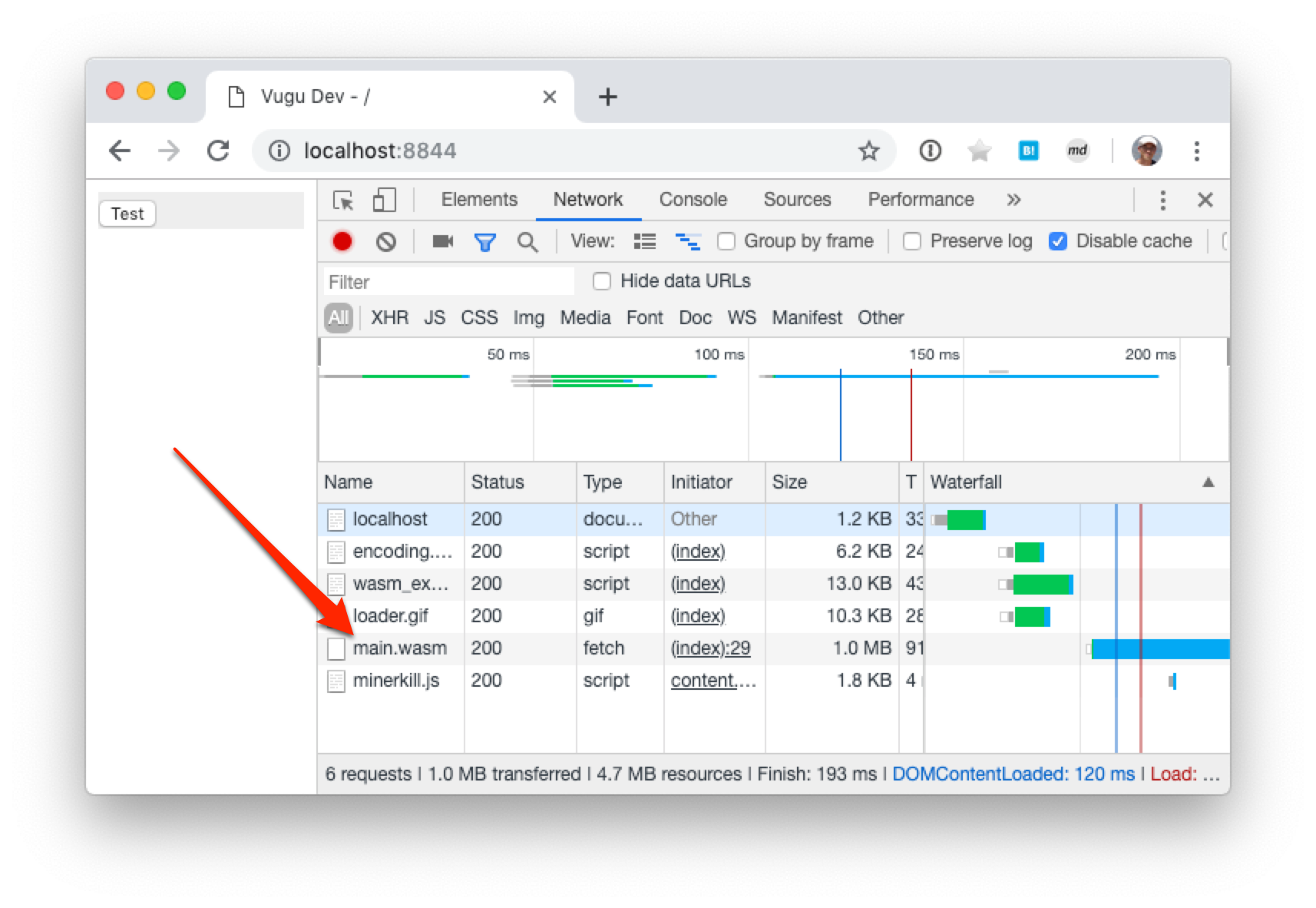Toggle the device toolbar icon
The image size is (1316, 908).
point(384,200)
